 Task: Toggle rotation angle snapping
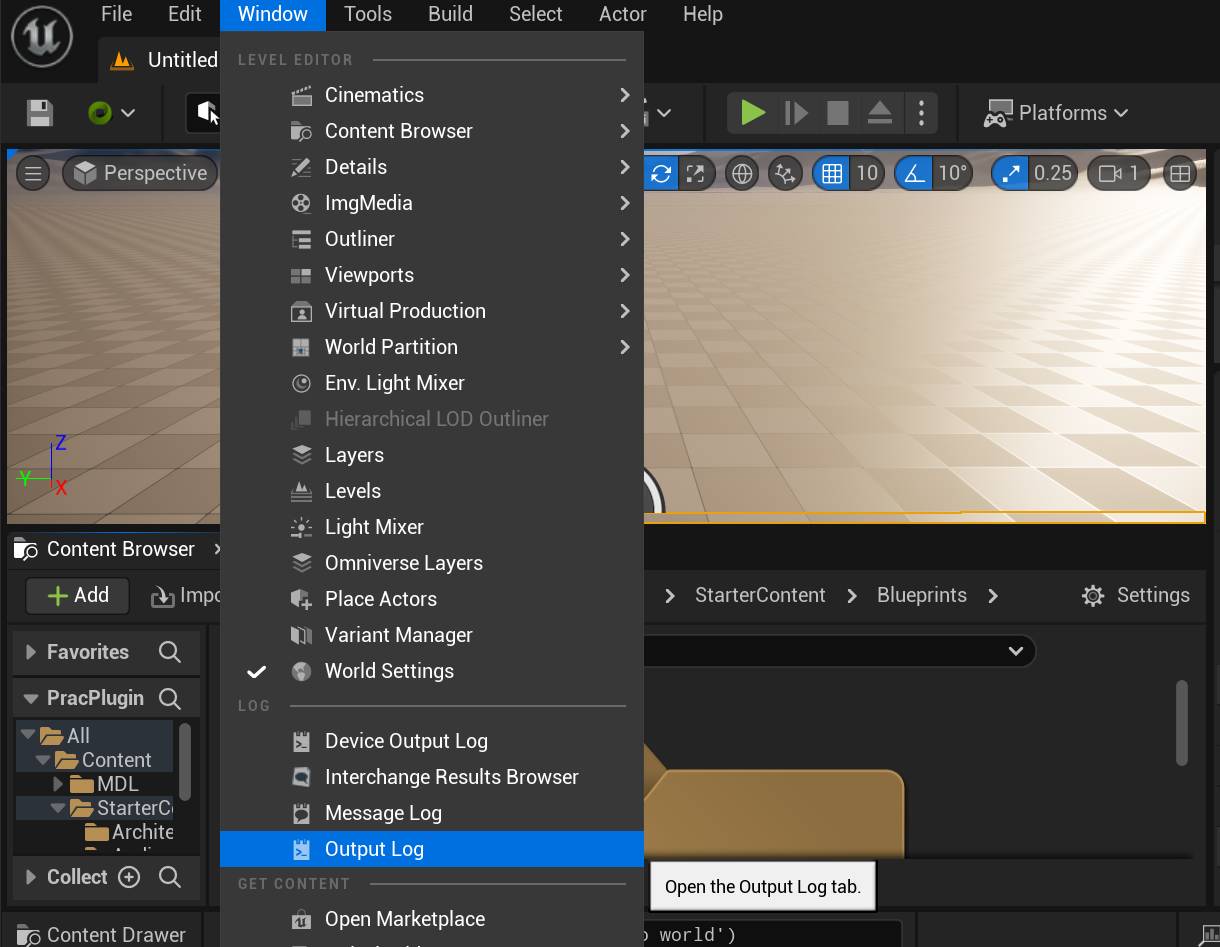[x=913, y=174]
